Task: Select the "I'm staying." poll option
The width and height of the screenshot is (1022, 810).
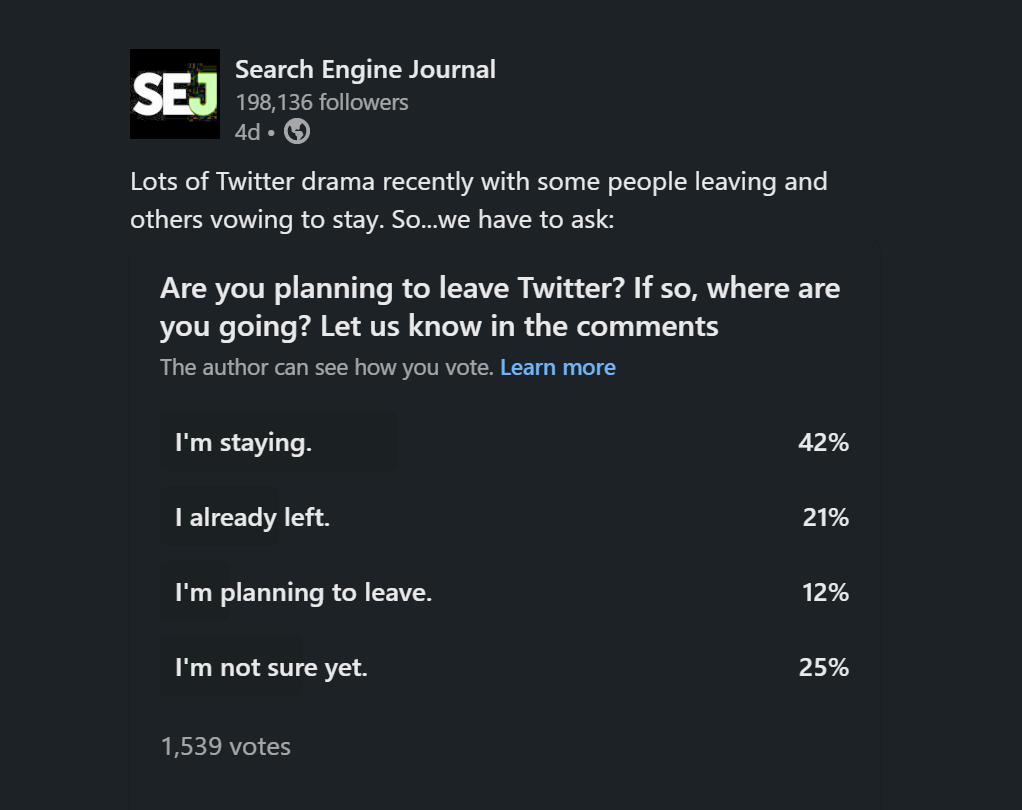Action: 243,443
